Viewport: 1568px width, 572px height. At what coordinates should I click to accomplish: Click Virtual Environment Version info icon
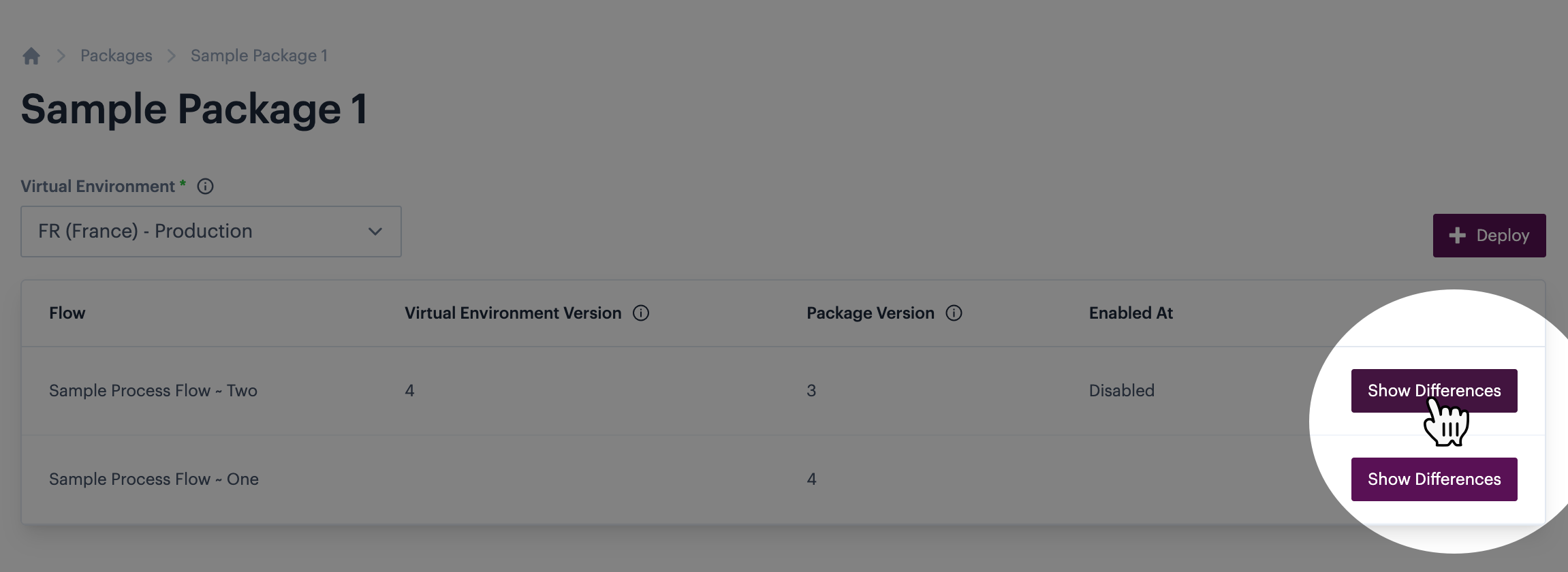coord(641,313)
